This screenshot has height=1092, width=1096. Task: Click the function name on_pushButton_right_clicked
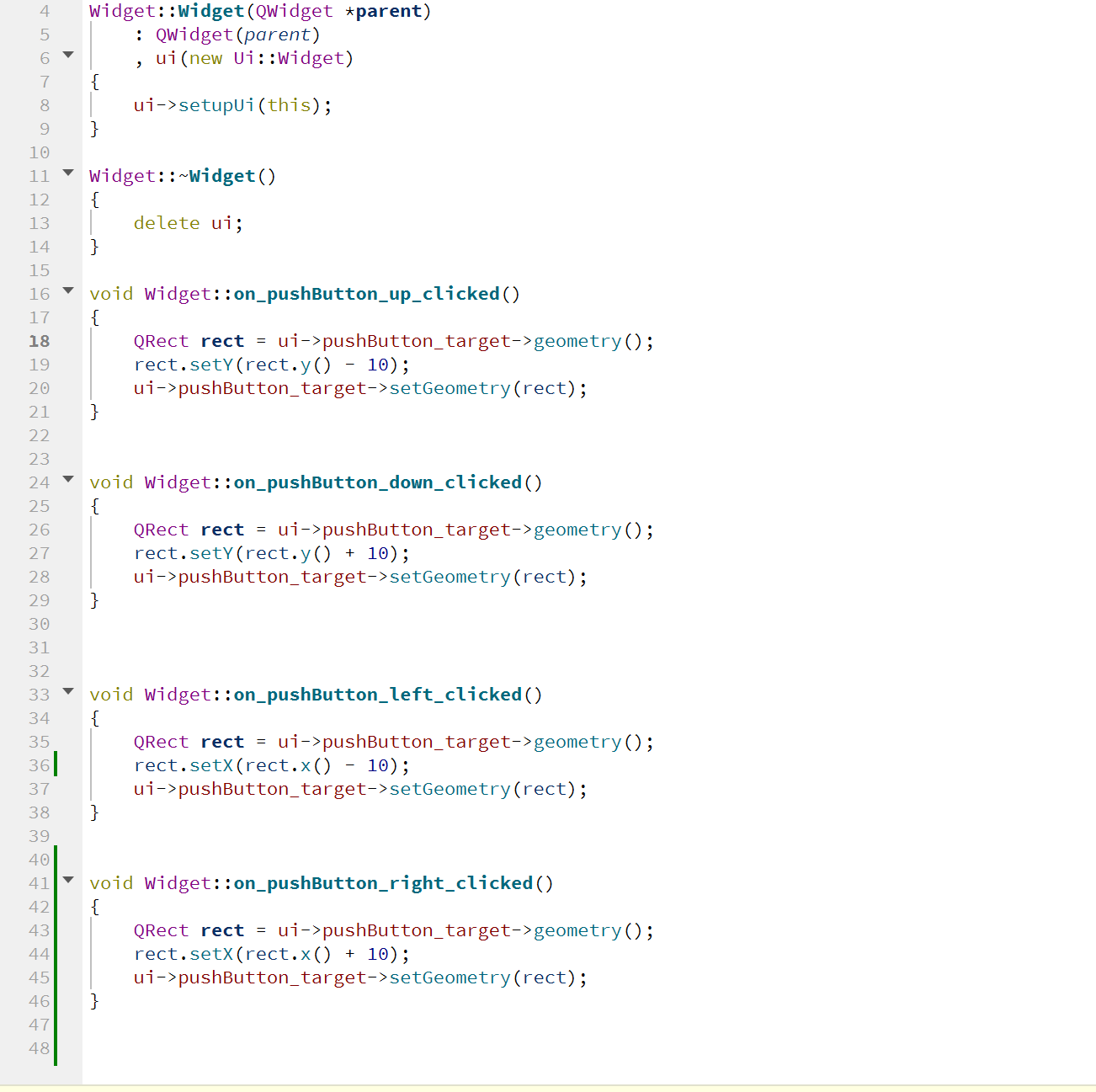[383, 883]
